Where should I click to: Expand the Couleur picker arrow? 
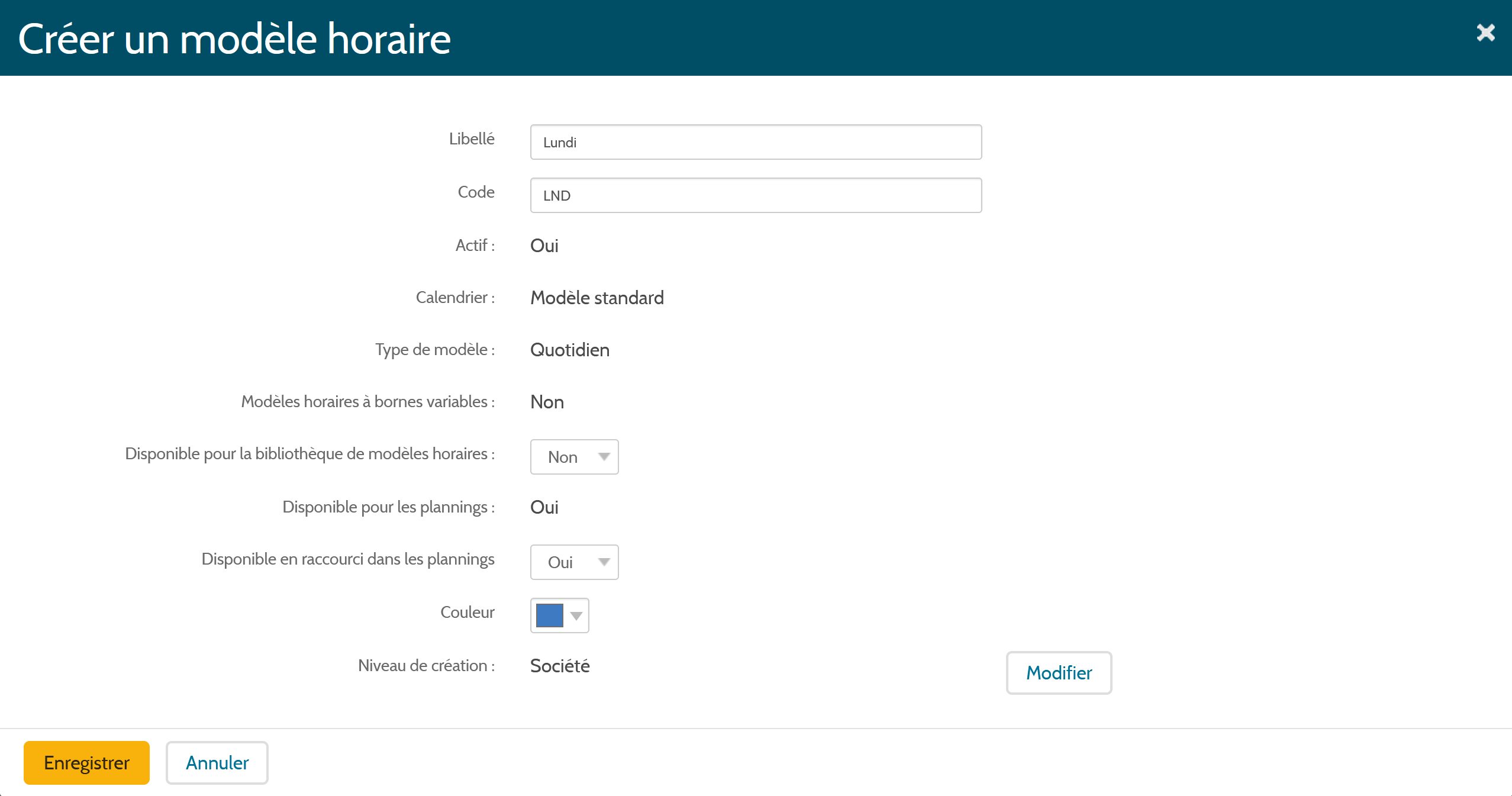click(x=576, y=616)
